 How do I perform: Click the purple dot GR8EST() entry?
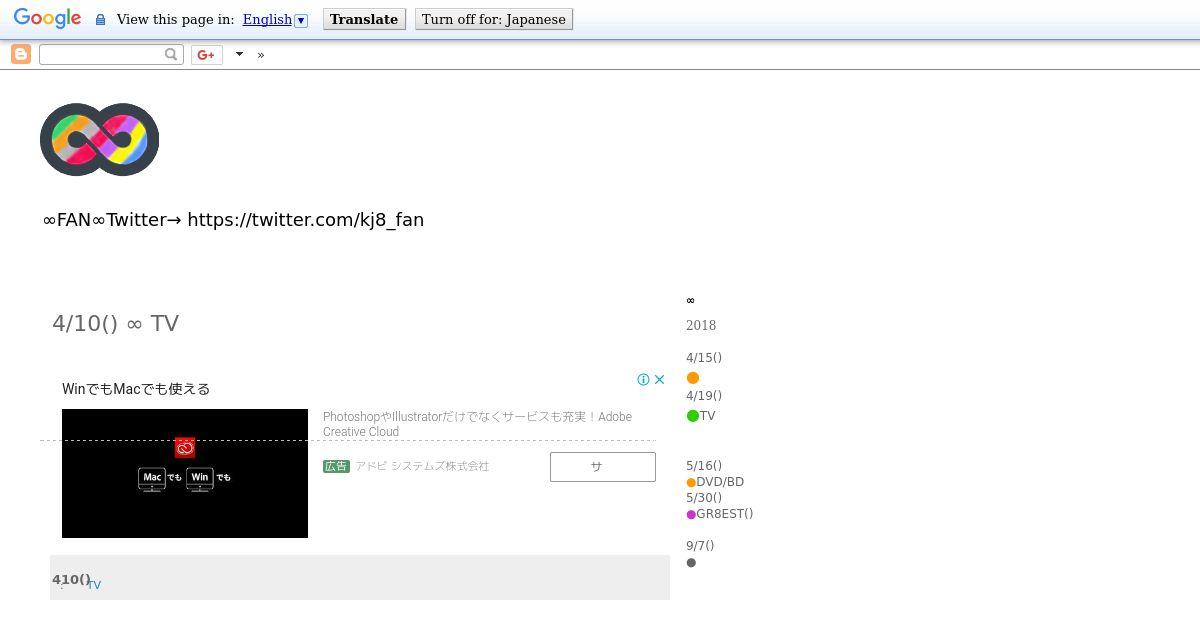click(x=720, y=514)
